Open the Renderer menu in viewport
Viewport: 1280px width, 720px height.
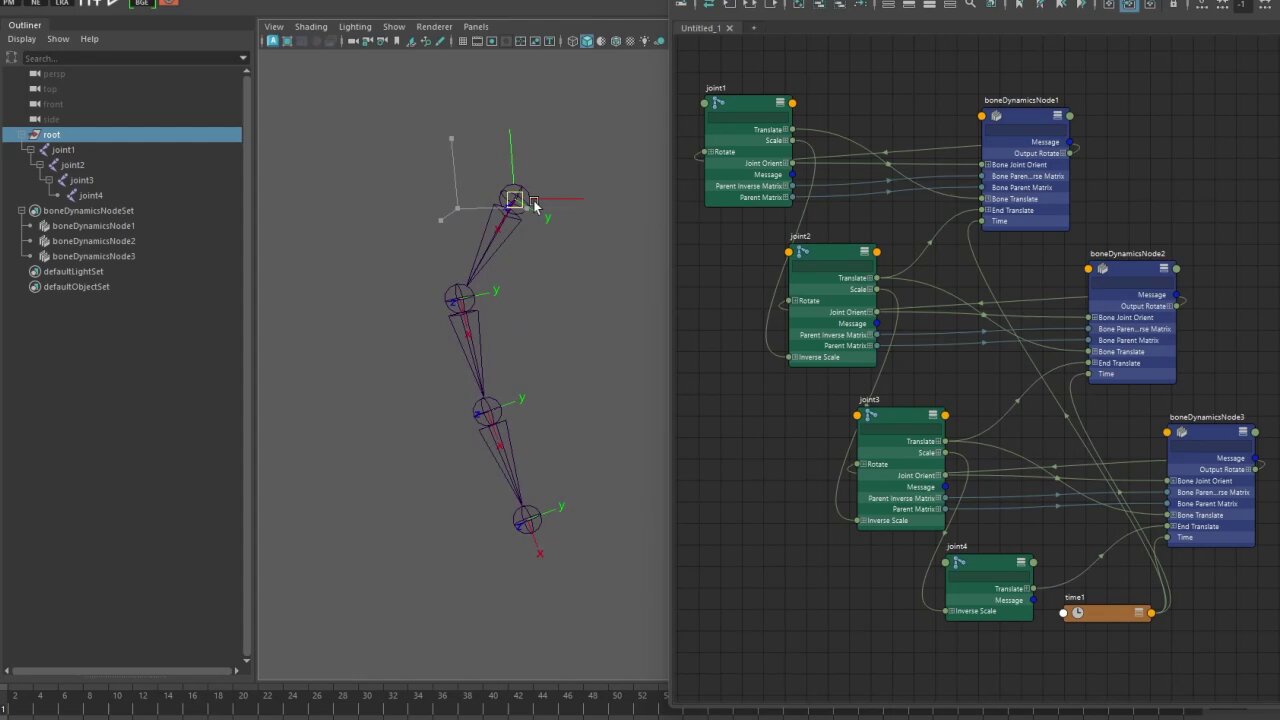434,27
